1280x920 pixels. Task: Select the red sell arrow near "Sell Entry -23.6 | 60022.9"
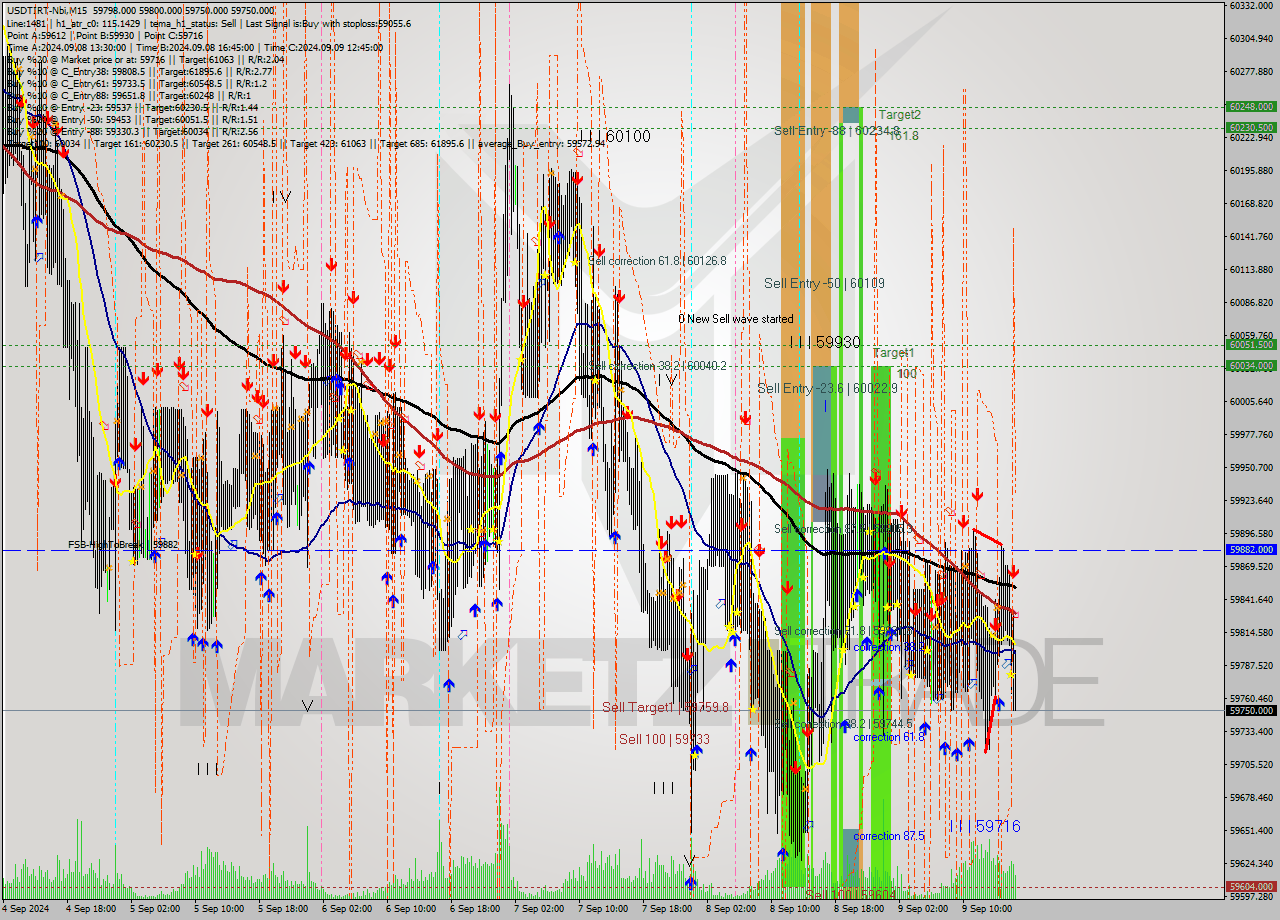tap(745, 418)
